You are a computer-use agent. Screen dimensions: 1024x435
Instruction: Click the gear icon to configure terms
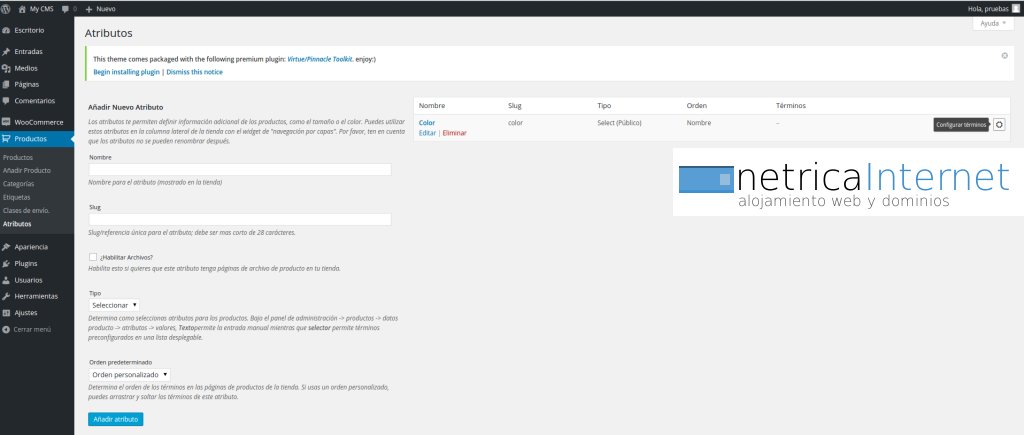[999, 124]
